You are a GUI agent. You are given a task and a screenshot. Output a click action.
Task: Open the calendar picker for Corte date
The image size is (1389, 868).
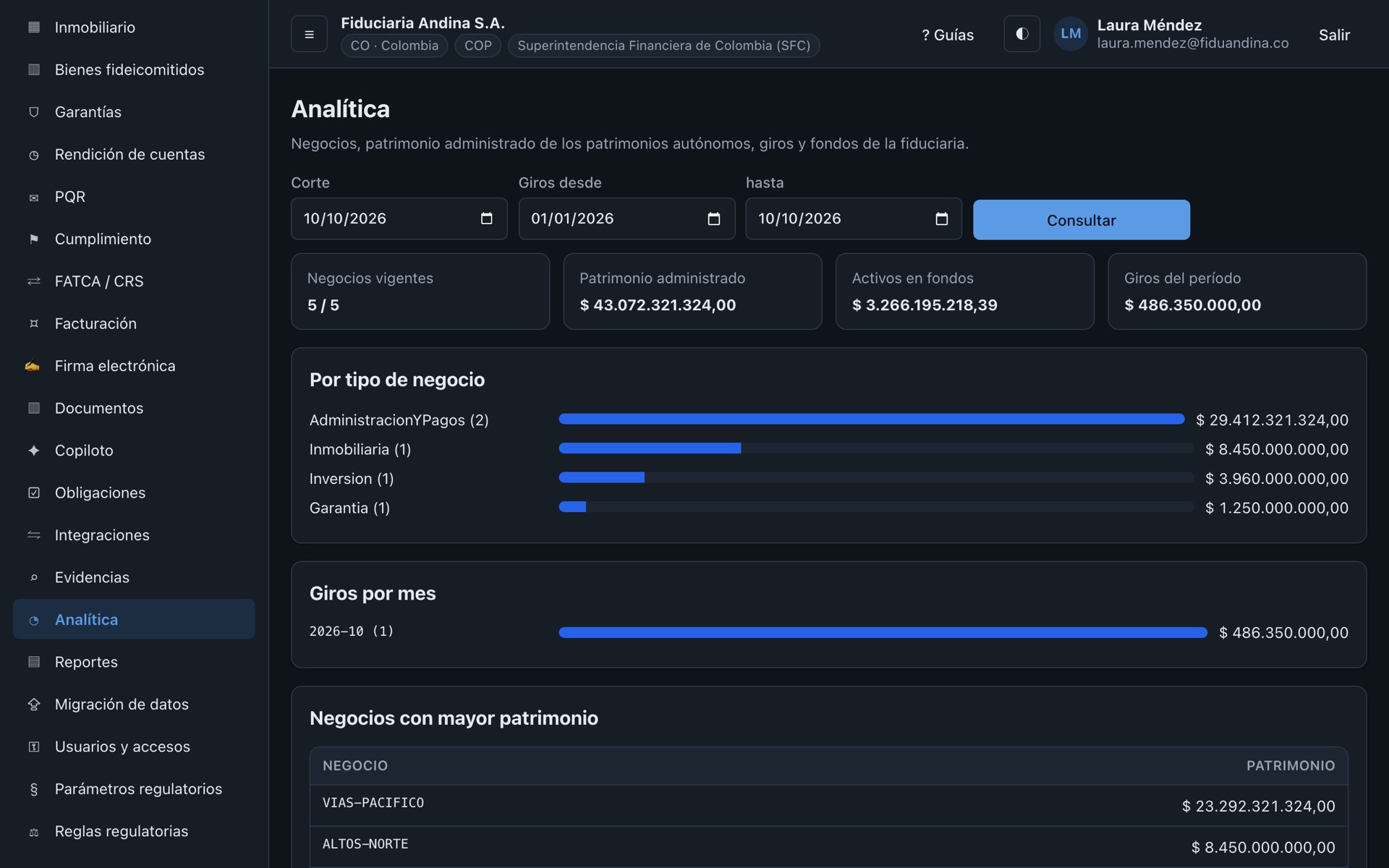pyautogui.click(x=486, y=218)
